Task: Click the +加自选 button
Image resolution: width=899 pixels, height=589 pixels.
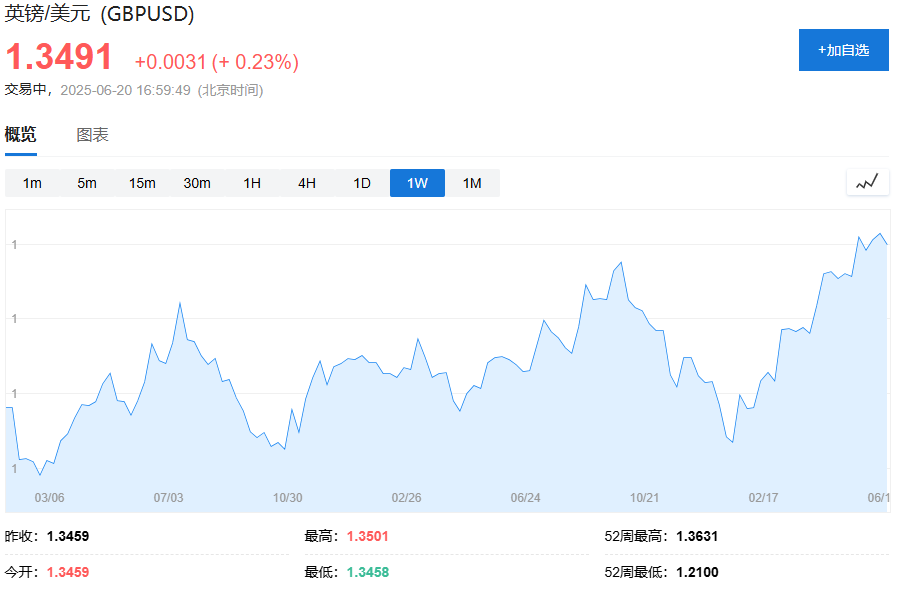Action: pos(843,50)
